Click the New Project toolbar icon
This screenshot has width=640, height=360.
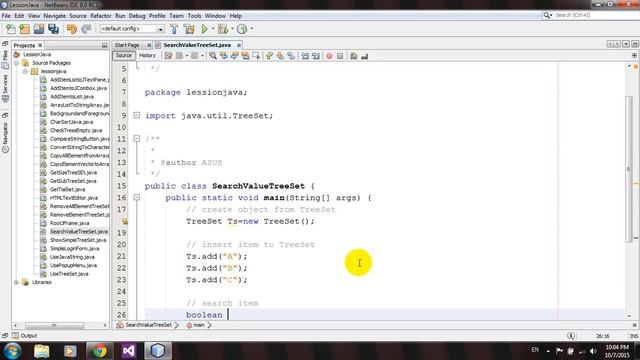(24, 29)
